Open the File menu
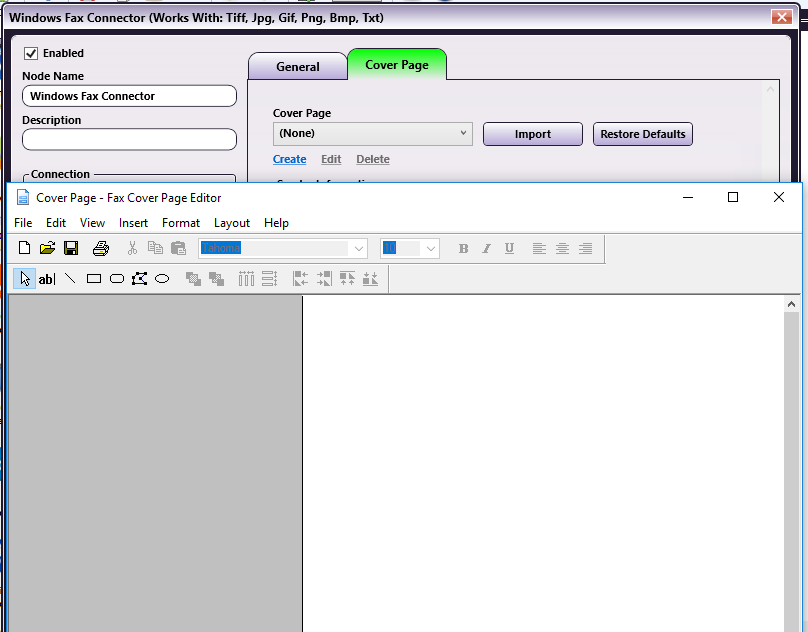This screenshot has height=632, width=808. click(23, 223)
